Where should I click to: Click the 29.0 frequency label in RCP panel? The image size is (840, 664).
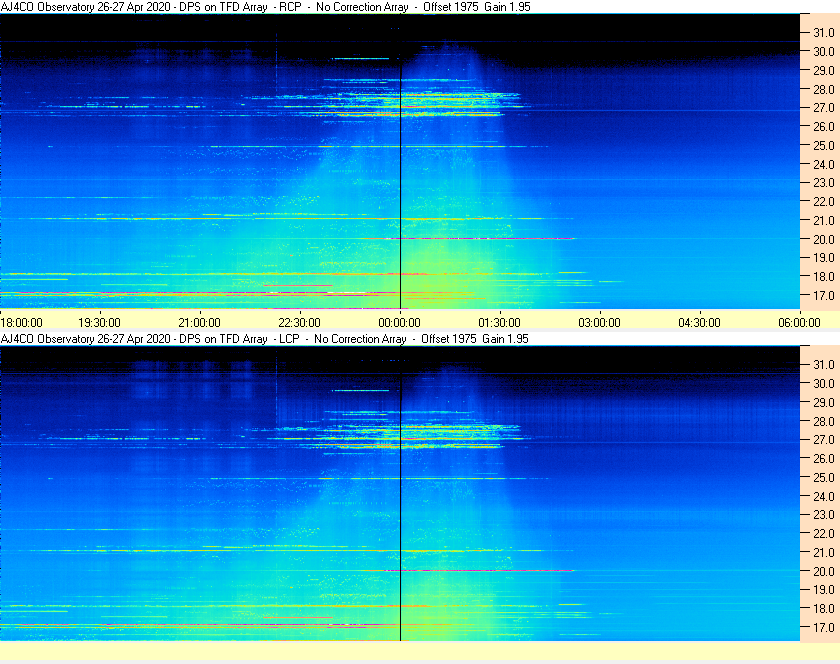(x=824, y=70)
